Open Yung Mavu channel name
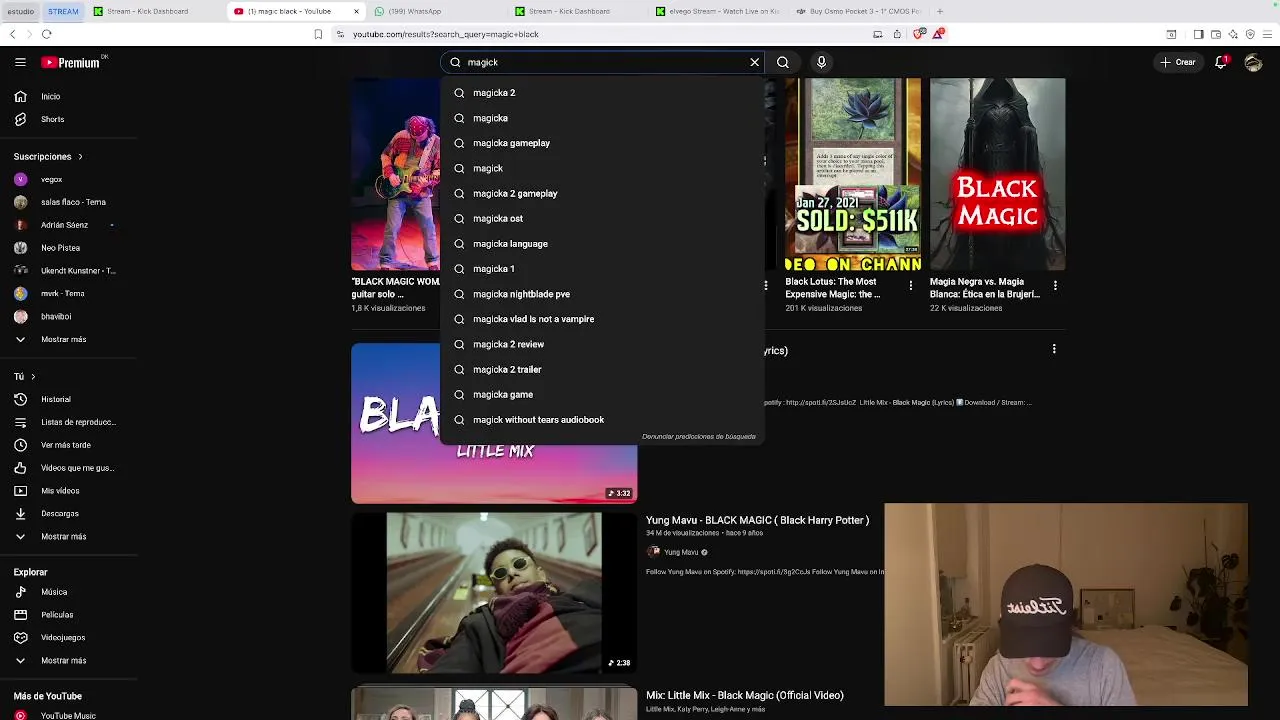This screenshot has height=720, width=1280. [681, 552]
